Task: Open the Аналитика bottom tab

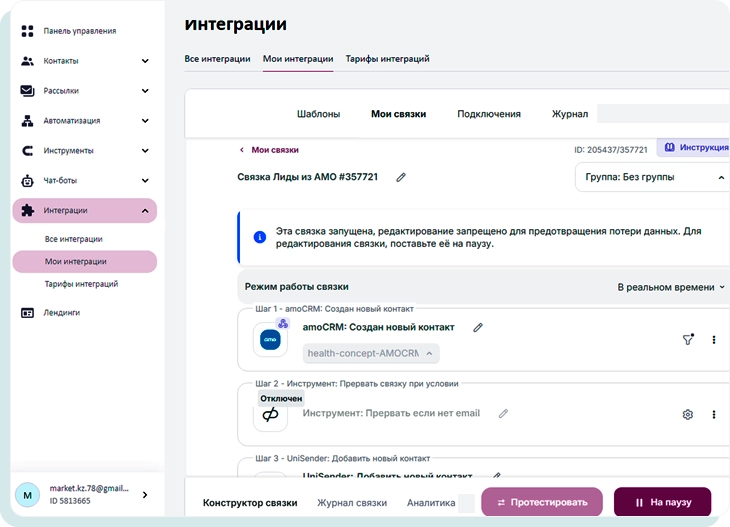Action: (x=431, y=503)
